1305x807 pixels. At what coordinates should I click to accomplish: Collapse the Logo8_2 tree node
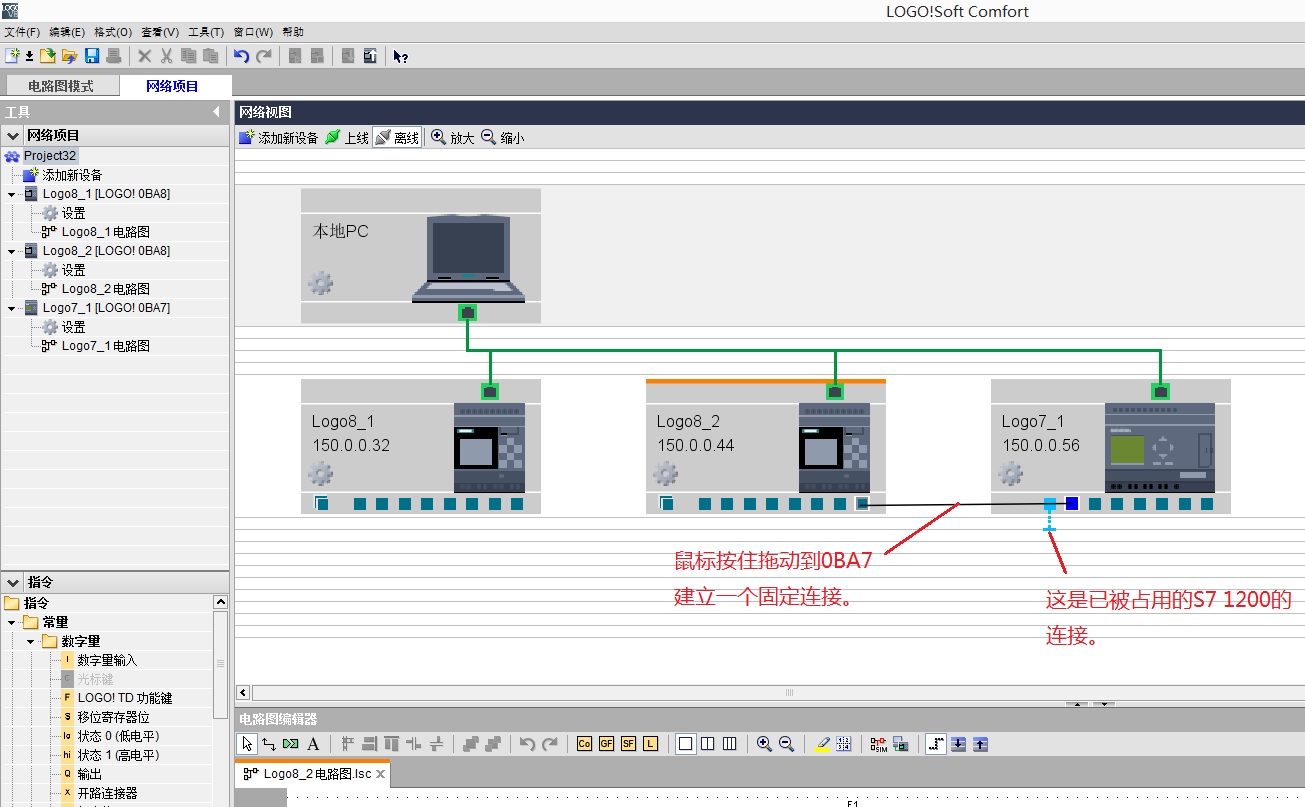pyautogui.click(x=11, y=251)
